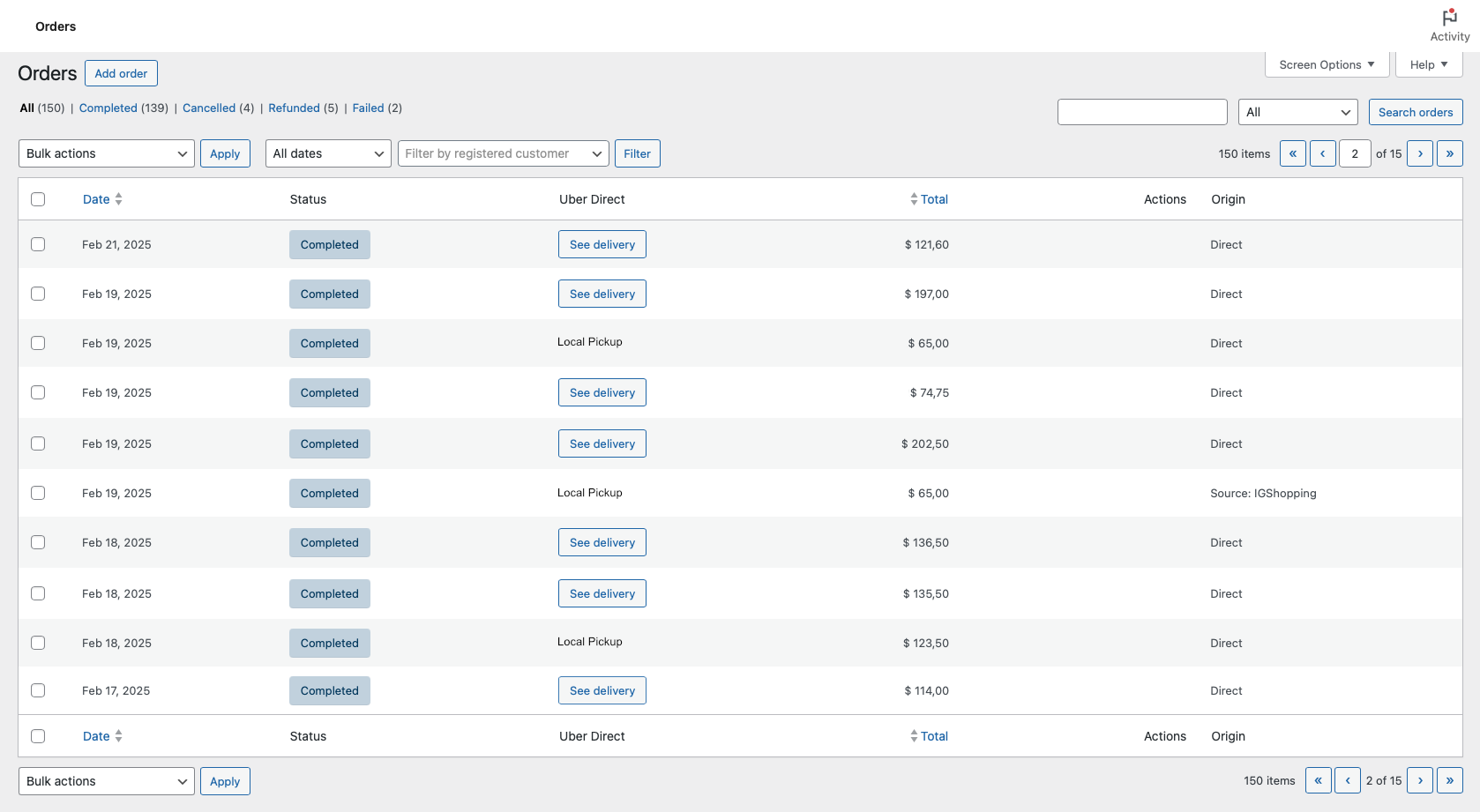Click the bottom double-right pagination arrow
The height and width of the screenshot is (812, 1480).
(1450, 780)
